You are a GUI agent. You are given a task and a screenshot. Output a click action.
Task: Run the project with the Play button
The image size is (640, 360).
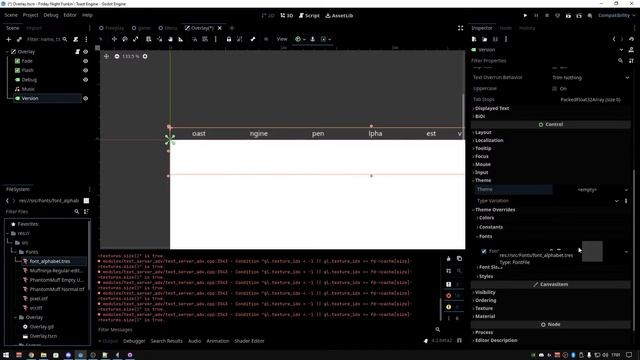click(525, 16)
